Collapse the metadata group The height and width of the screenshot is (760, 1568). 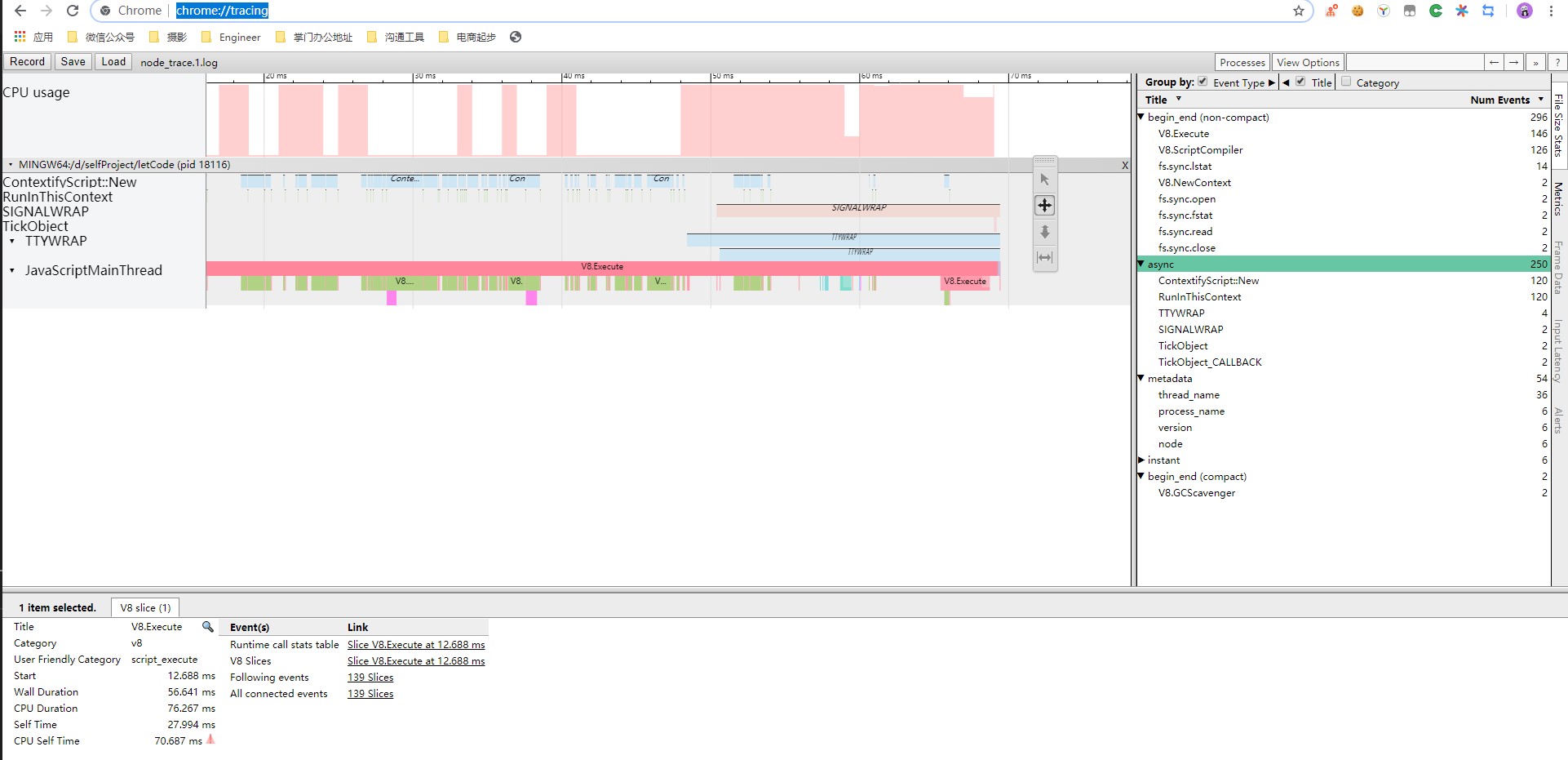1141,378
